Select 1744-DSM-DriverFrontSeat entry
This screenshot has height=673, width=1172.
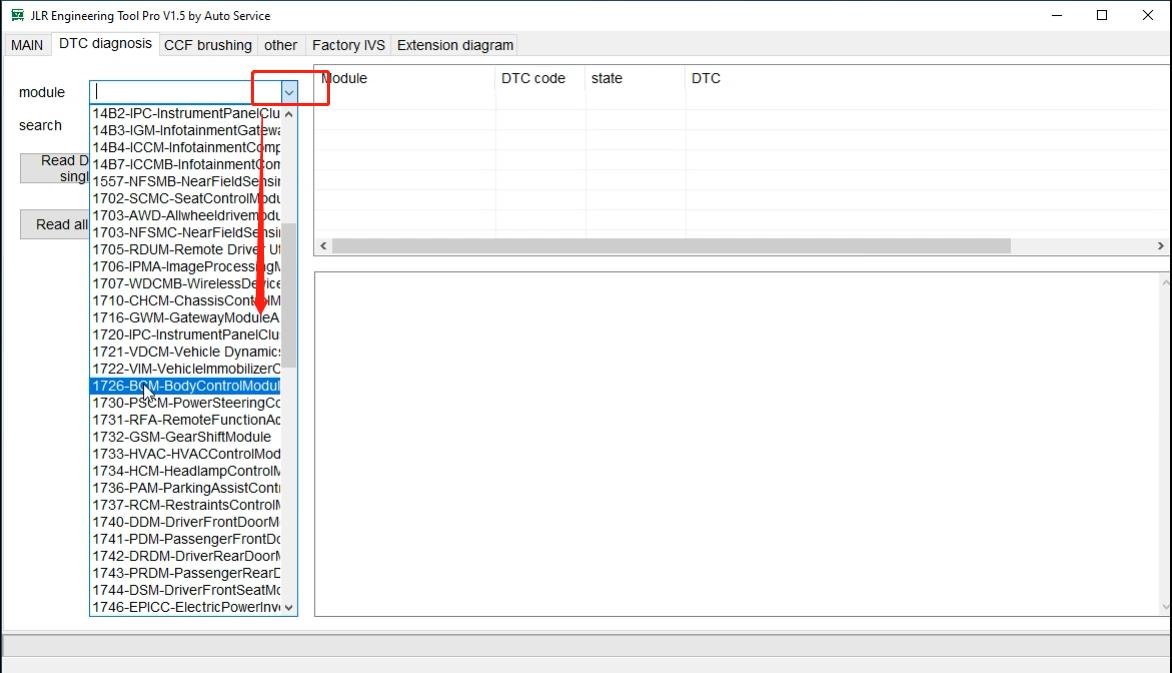click(185, 591)
